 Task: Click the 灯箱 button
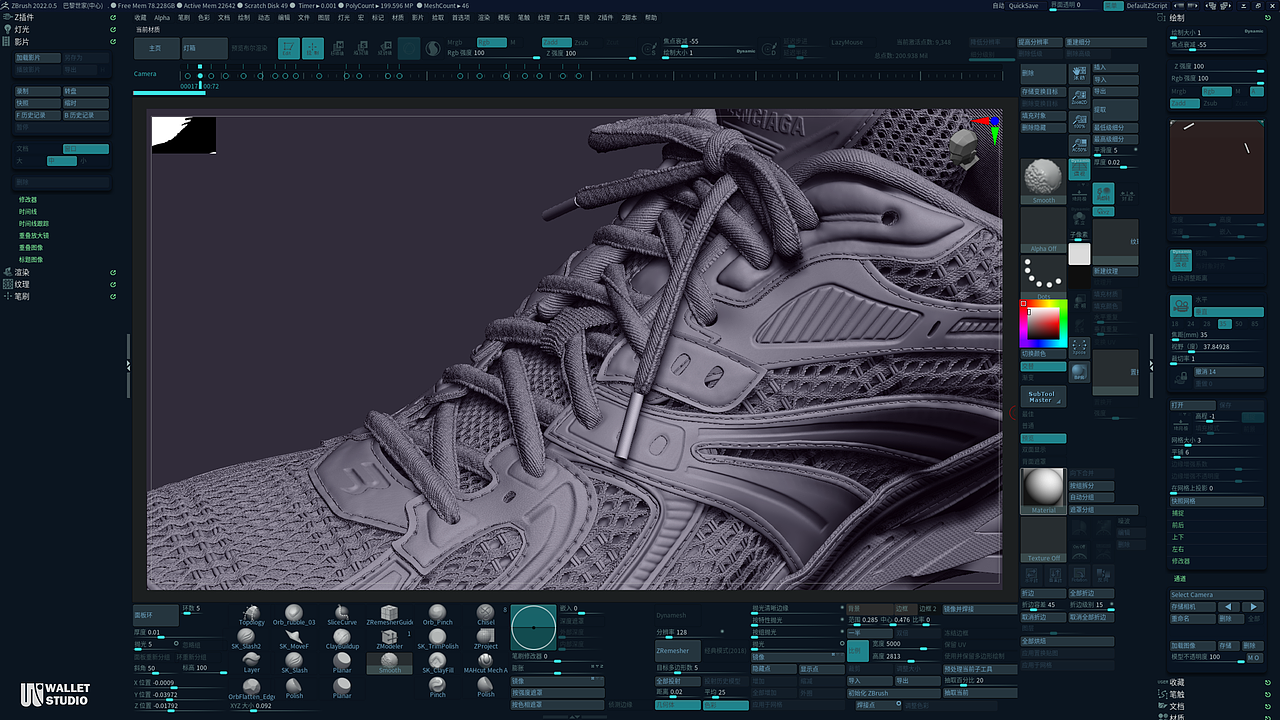pos(204,47)
